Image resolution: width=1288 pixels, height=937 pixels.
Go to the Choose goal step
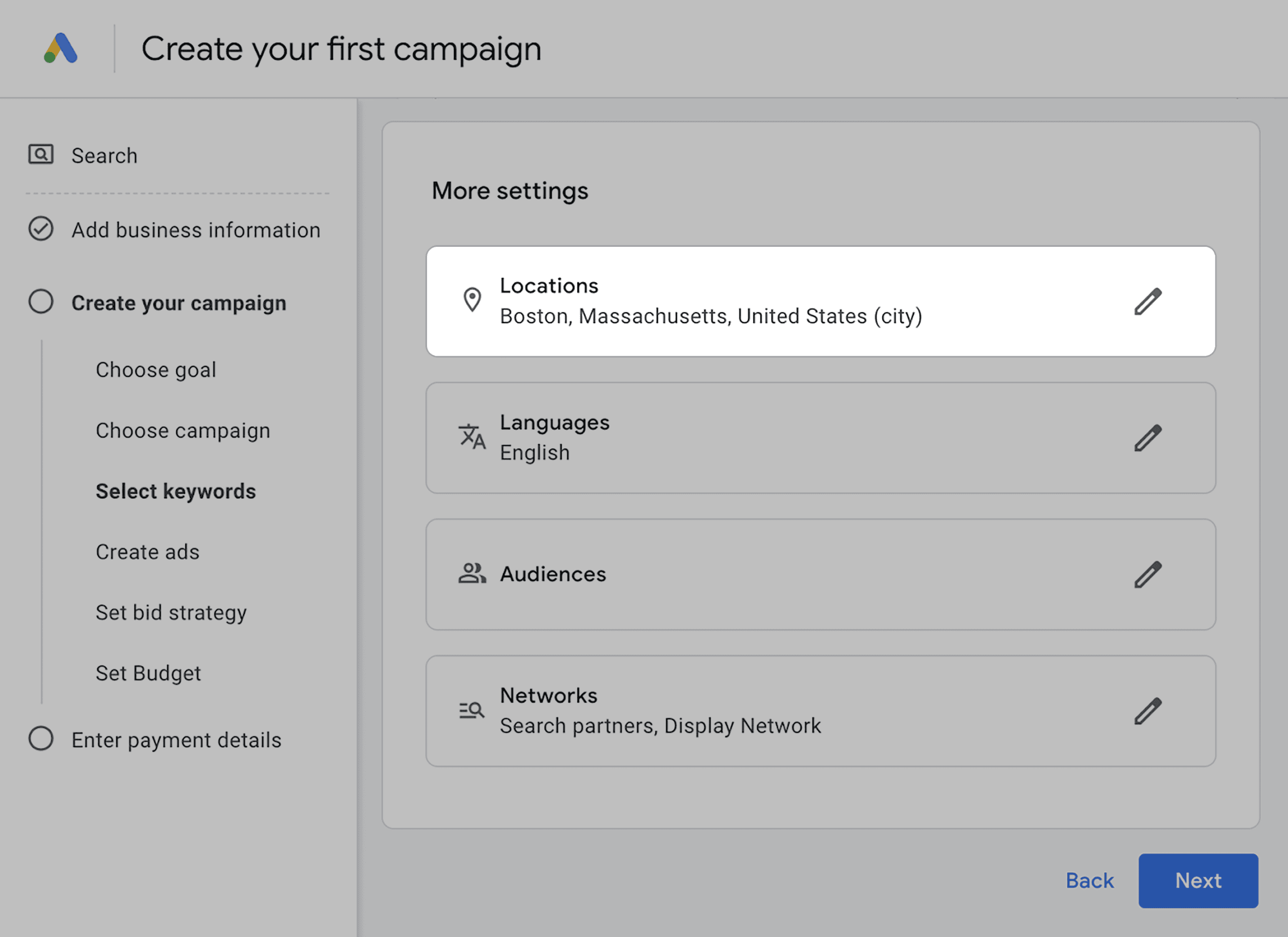(x=156, y=370)
